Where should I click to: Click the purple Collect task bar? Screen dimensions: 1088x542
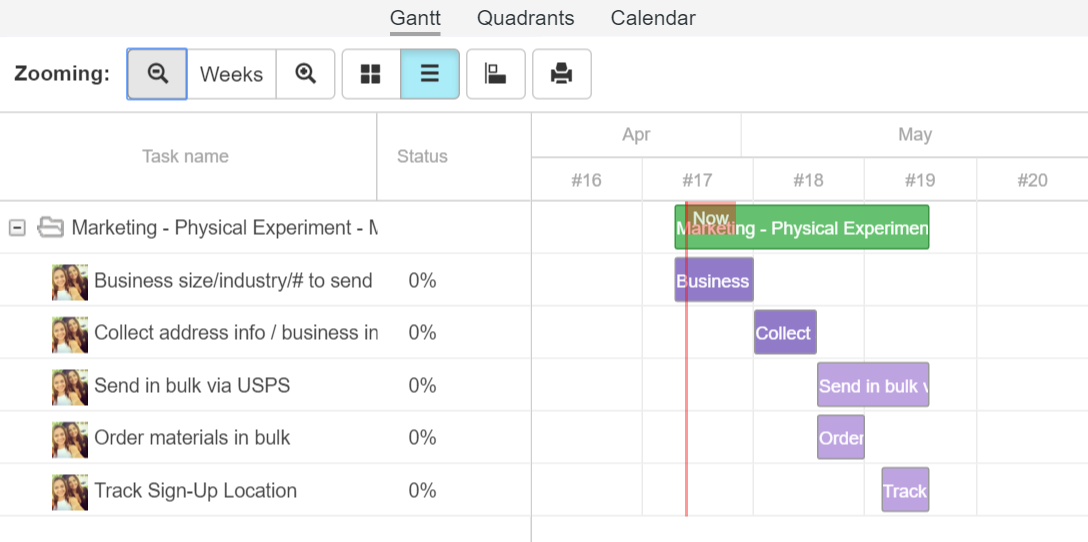(x=784, y=333)
